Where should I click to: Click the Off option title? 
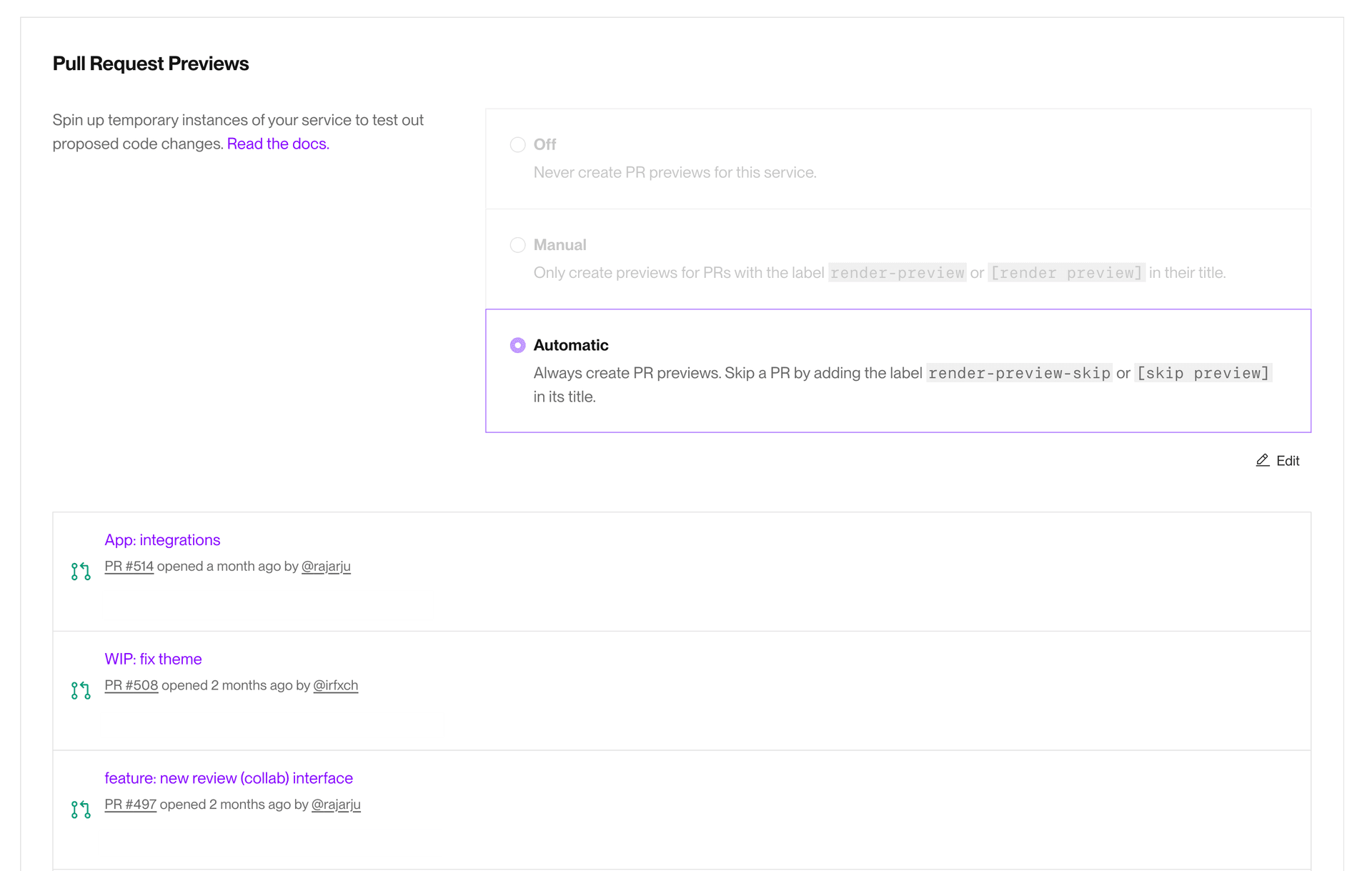pyautogui.click(x=545, y=144)
